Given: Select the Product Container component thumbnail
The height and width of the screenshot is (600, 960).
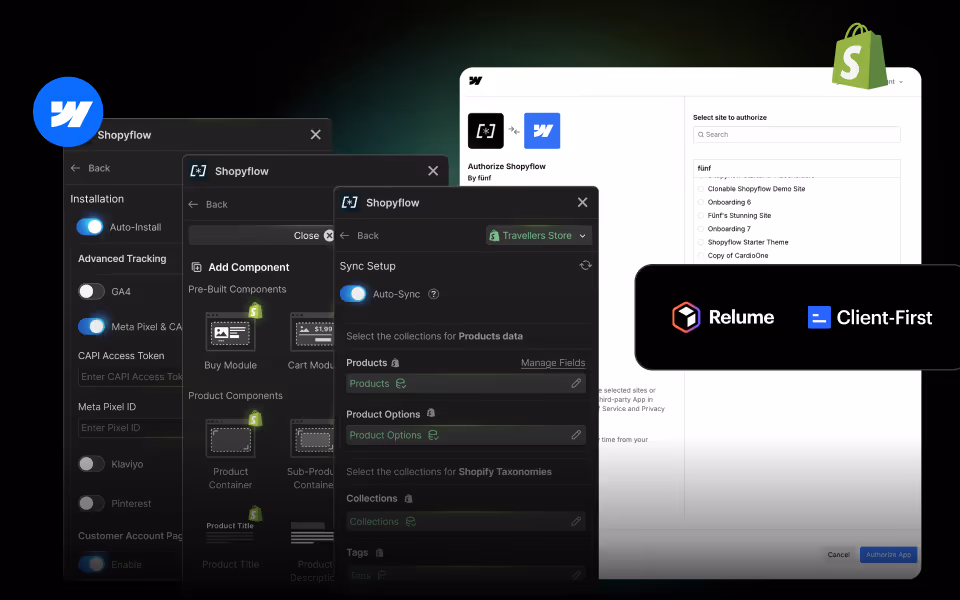Looking at the screenshot, I should tap(230, 438).
